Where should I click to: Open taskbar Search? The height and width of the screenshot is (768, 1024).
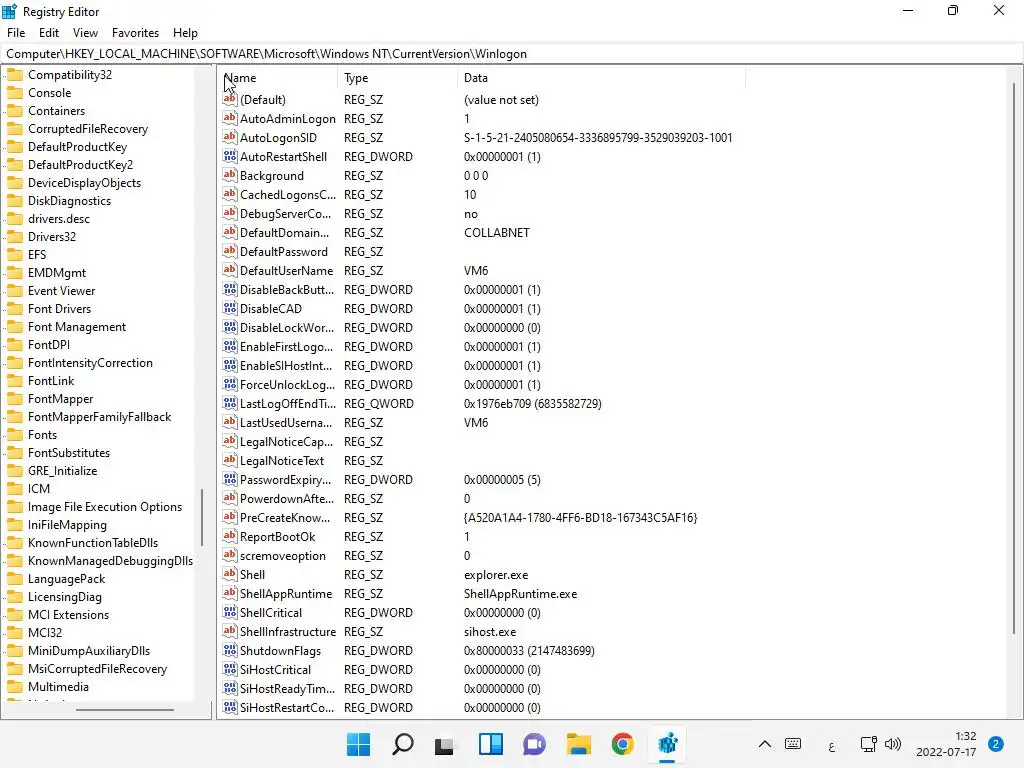402,744
